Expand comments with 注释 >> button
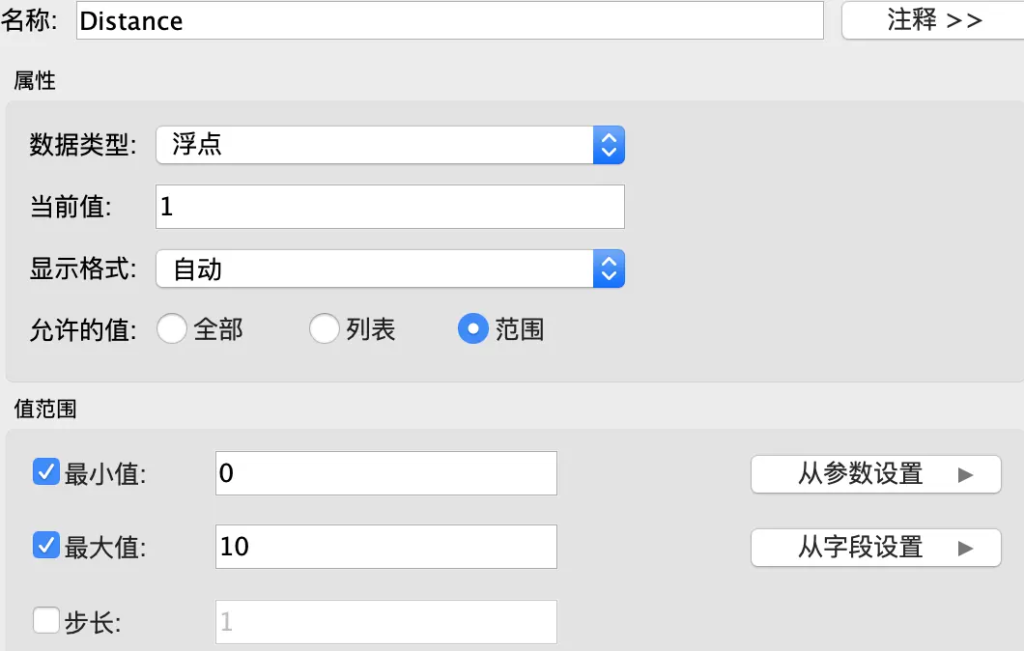 point(933,20)
